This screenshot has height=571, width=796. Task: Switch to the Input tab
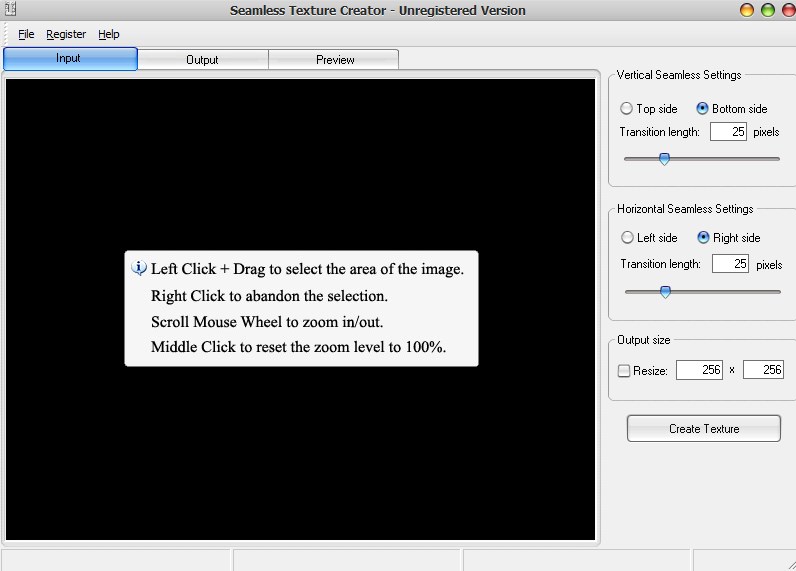pos(69,59)
